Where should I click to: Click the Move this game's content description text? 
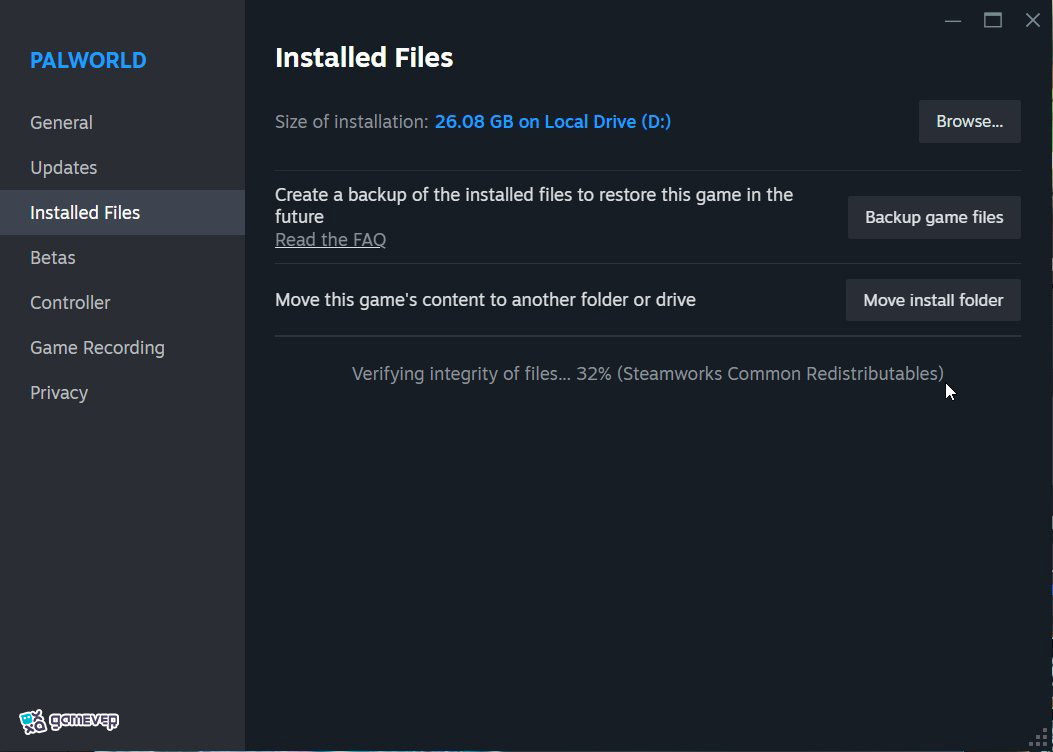pos(485,299)
